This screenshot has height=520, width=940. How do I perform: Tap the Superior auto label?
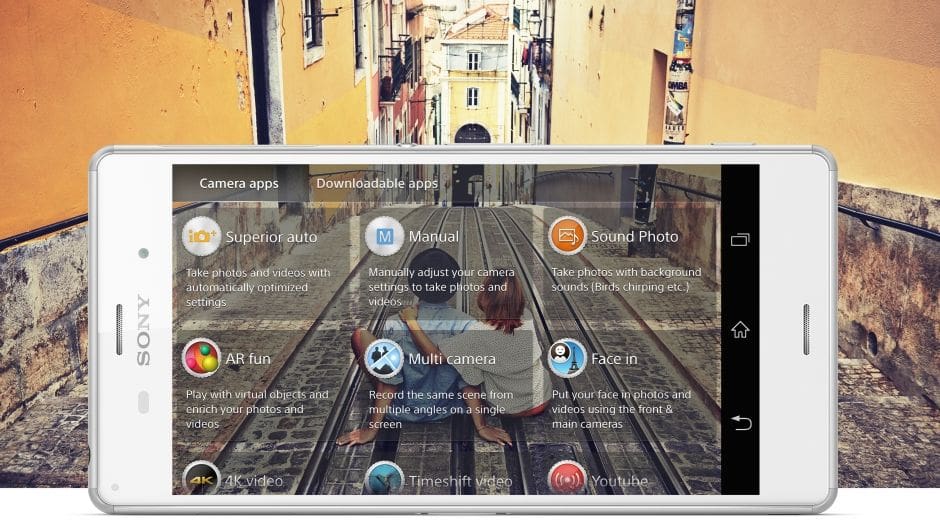(x=271, y=237)
